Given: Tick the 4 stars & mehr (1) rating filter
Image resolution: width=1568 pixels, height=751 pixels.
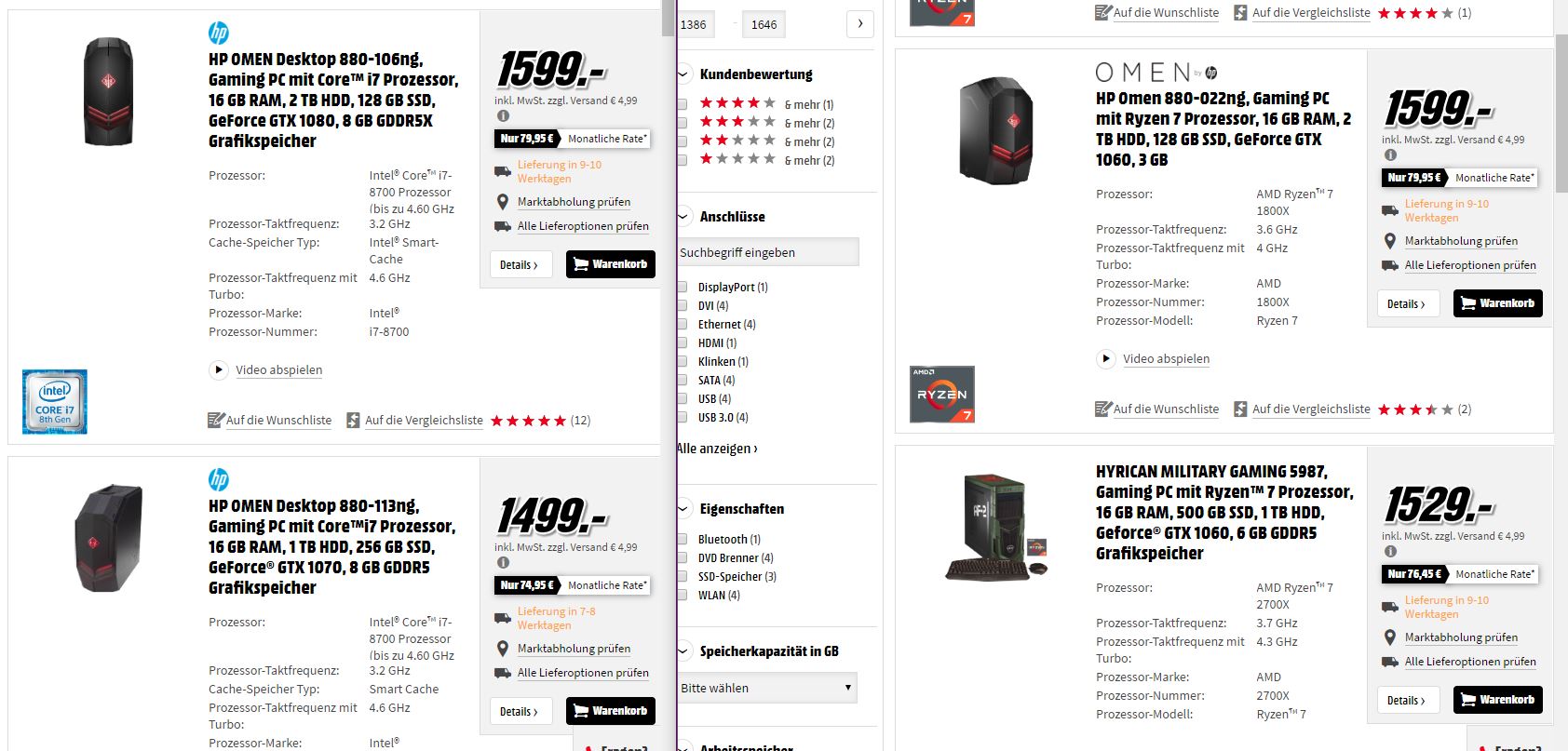Looking at the screenshot, I should point(683,104).
